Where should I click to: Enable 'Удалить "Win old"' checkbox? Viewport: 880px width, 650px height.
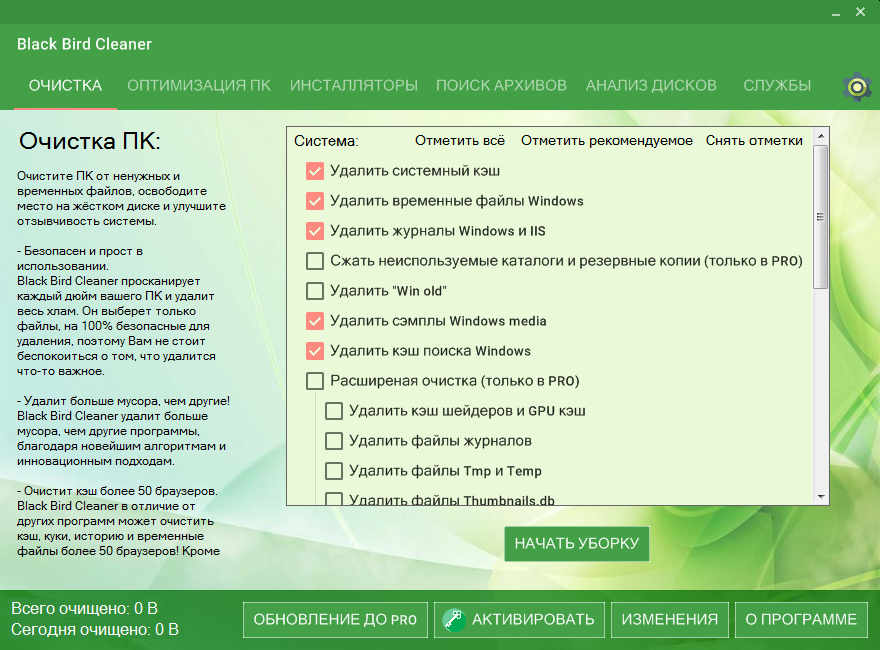tap(315, 291)
